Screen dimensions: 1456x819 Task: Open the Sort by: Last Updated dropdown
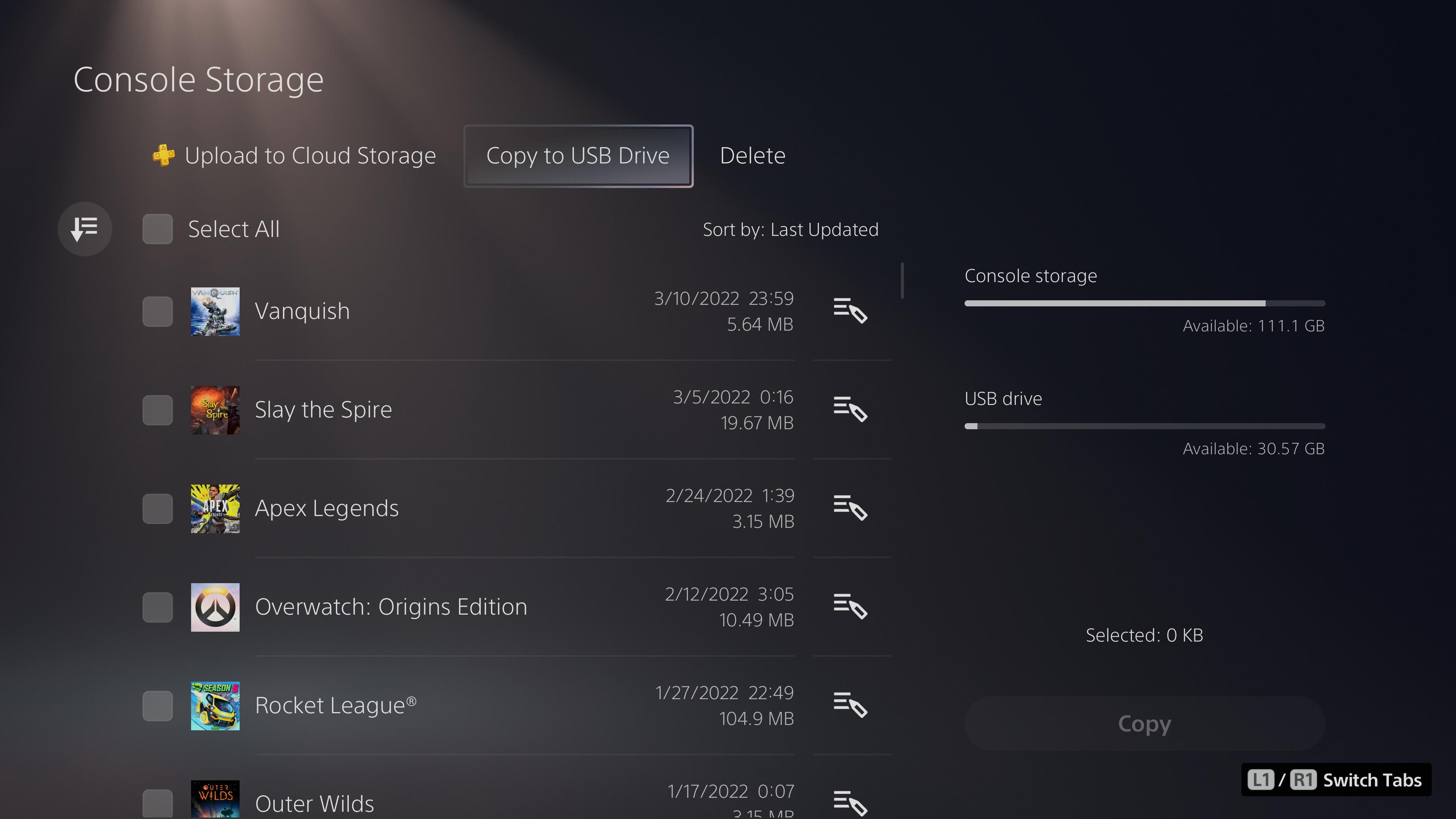790,229
